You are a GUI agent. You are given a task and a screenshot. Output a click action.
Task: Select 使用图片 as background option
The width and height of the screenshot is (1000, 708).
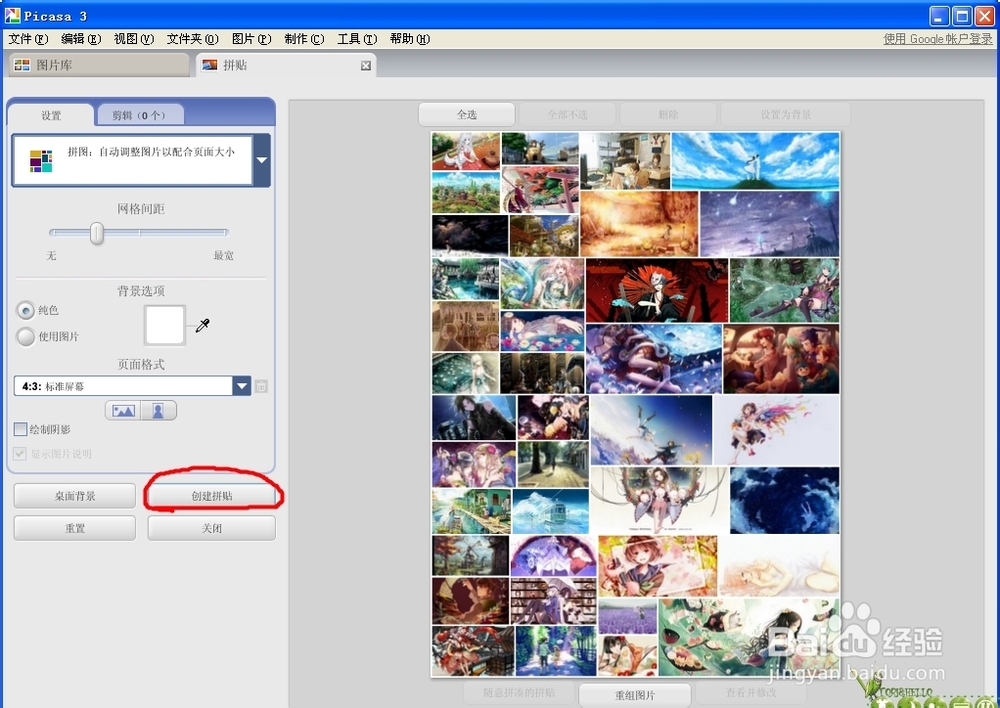26,337
